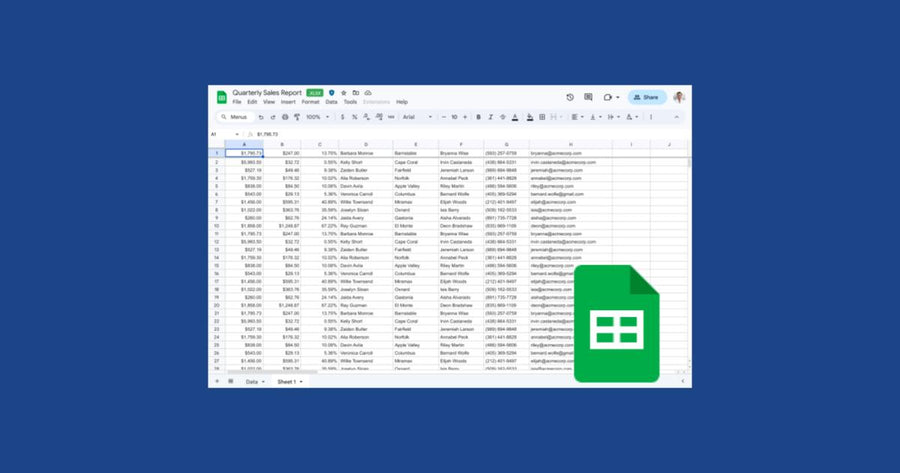The height and width of the screenshot is (473, 900).
Task: Open the all sheets list icon
Action: [231, 381]
